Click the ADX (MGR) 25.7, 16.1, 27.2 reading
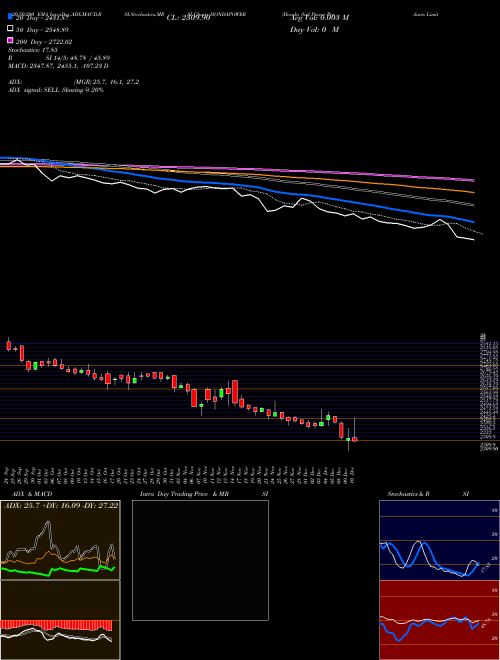Viewport: 500px width, 660px height. pos(74,82)
